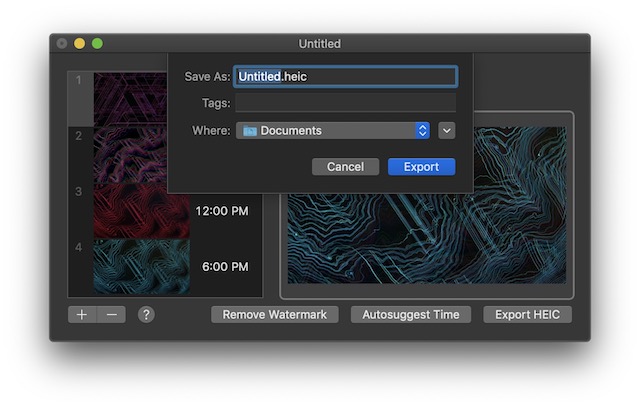The image size is (640, 407).
Task: Click the folder icon in Where dropdown
Action: click(x=250, y=131)
